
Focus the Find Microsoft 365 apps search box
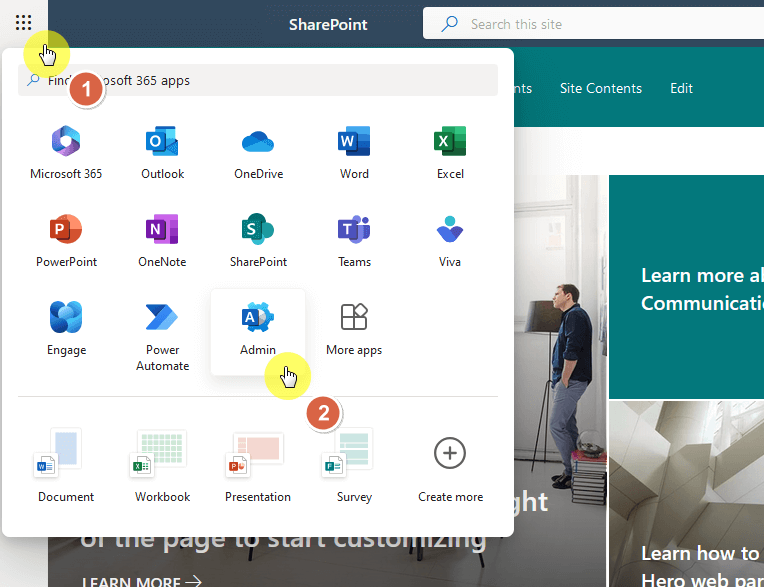pos(258,80)
